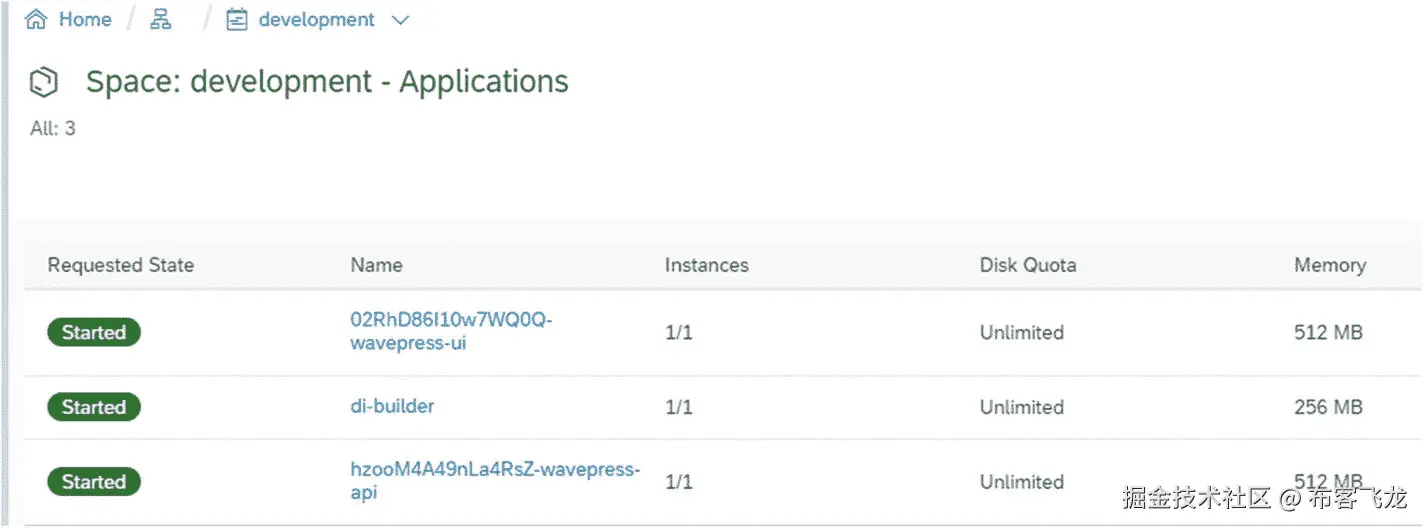Viewport: 1425px width, 529px height.
Task: Click the space icon beside development breadcrumb
Action: [236, 20]
